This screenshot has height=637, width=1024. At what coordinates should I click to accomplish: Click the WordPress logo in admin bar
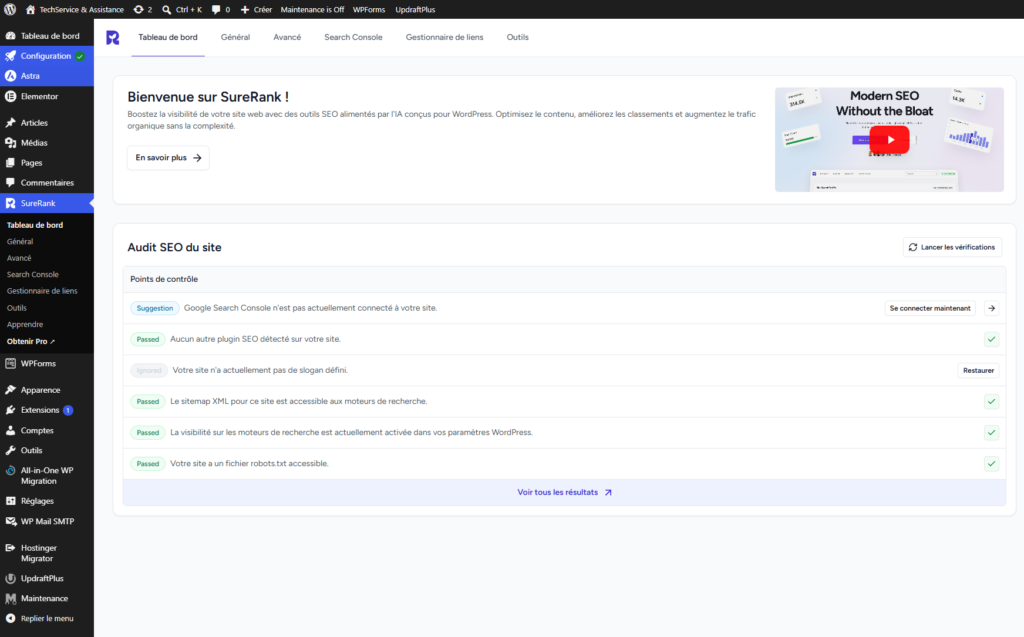click(10, 9)
